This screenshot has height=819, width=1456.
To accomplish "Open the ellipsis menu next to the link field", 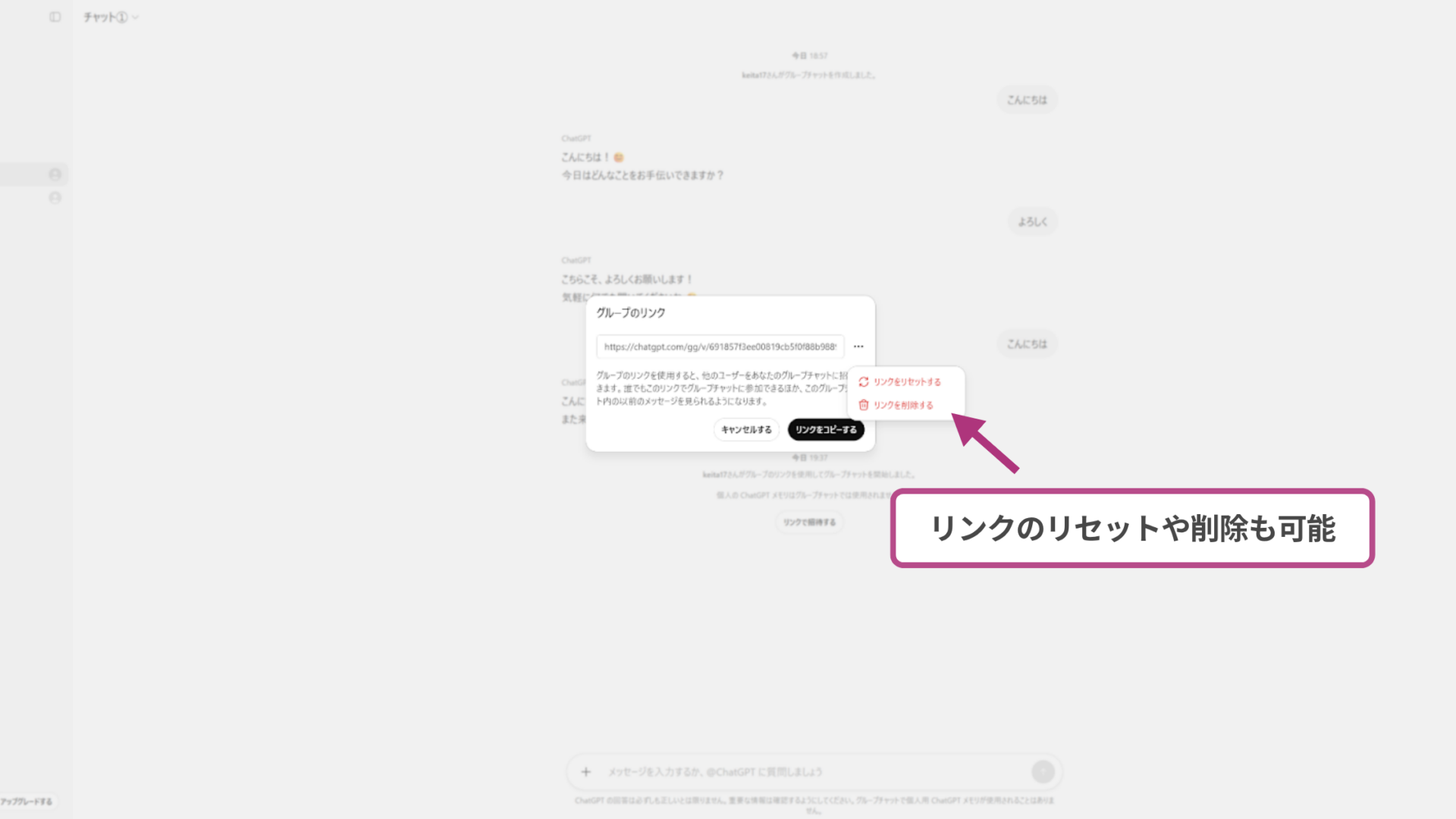I will click(x=858, y=346).
